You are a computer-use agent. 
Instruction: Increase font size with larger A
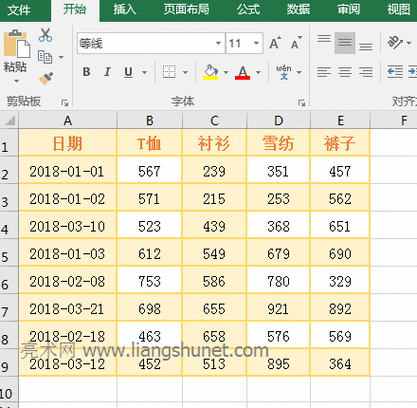pyautogui.click(x=275, y=43)
